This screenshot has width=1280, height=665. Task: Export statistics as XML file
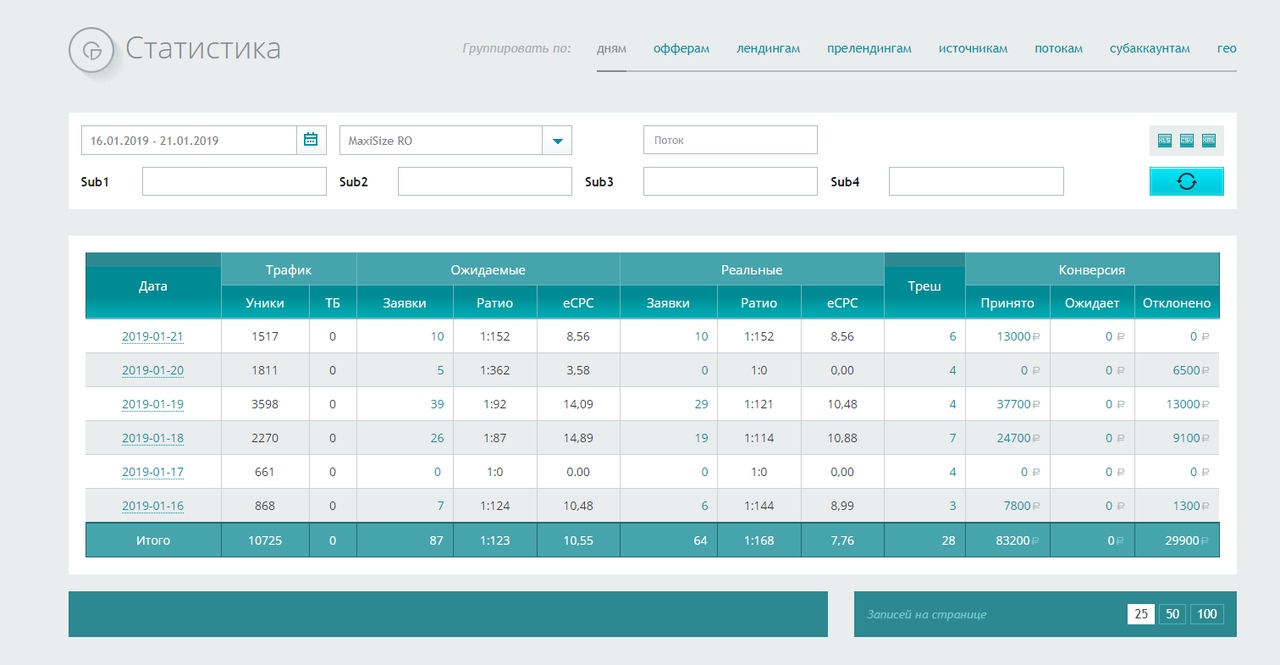(x=1209, y=140)
